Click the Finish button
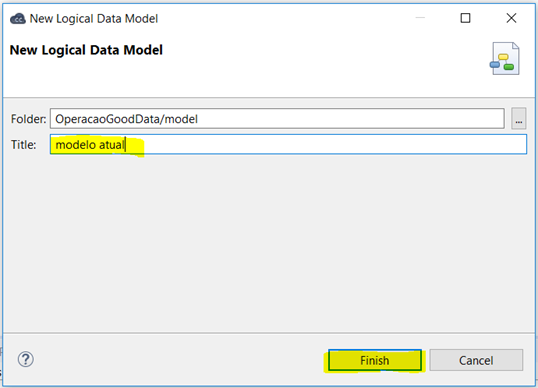The height and width of the screenshot is (388, 538). pyautogui.click(x=375, y=360)
